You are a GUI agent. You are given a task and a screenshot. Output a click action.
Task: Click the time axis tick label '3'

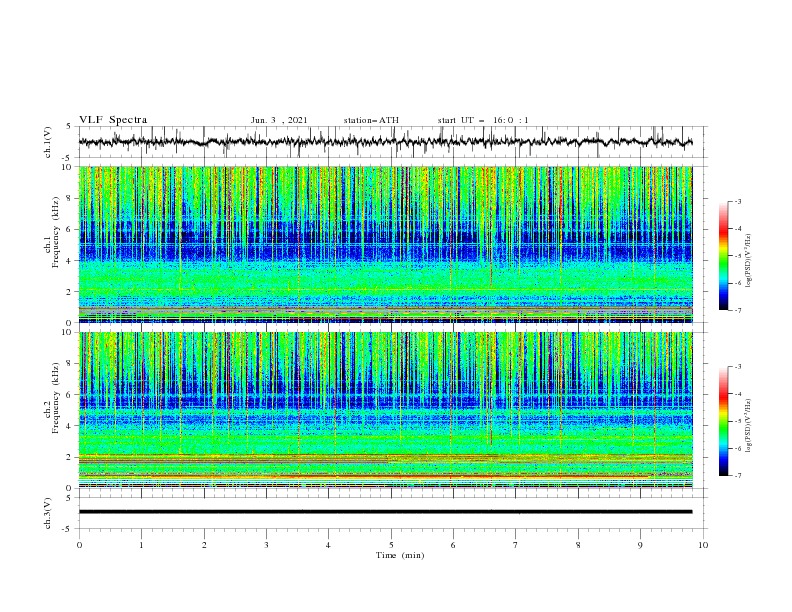click(x=266, y=545)
